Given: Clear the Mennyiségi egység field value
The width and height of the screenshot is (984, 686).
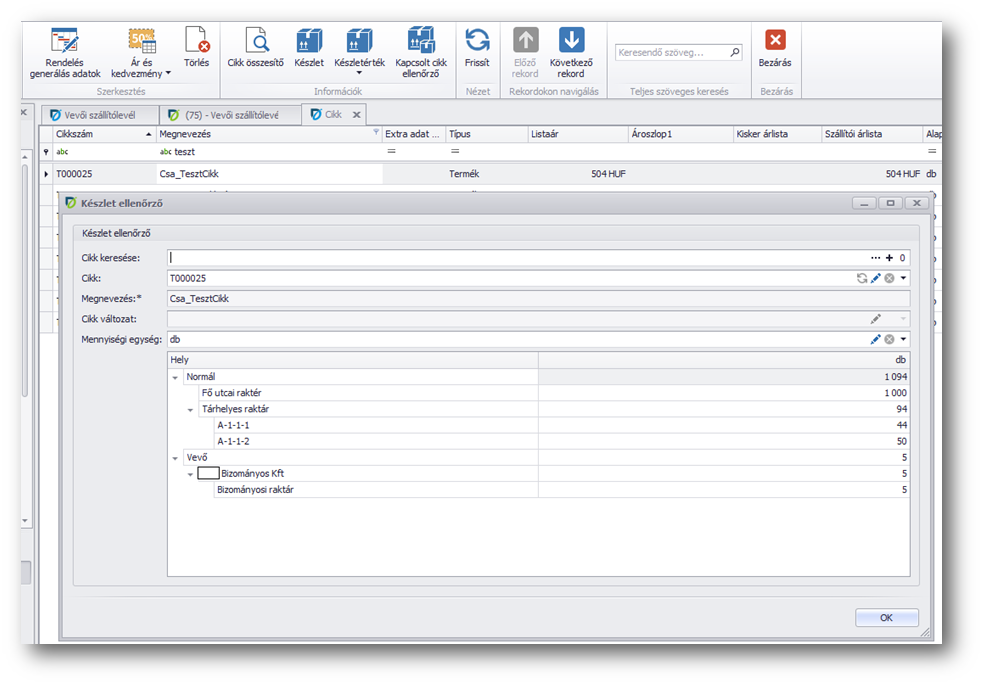Looking at the screenshot, I should 889,339.
